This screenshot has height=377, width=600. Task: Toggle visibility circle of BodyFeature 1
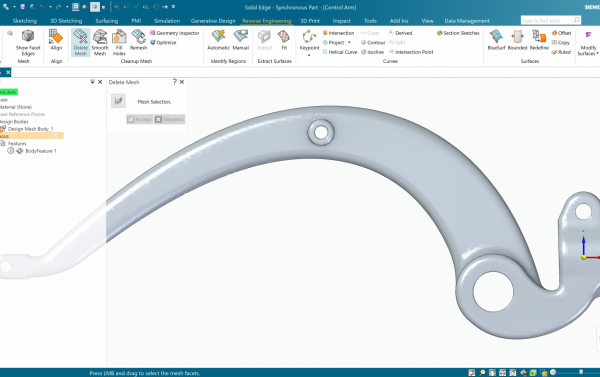(11, 151)
